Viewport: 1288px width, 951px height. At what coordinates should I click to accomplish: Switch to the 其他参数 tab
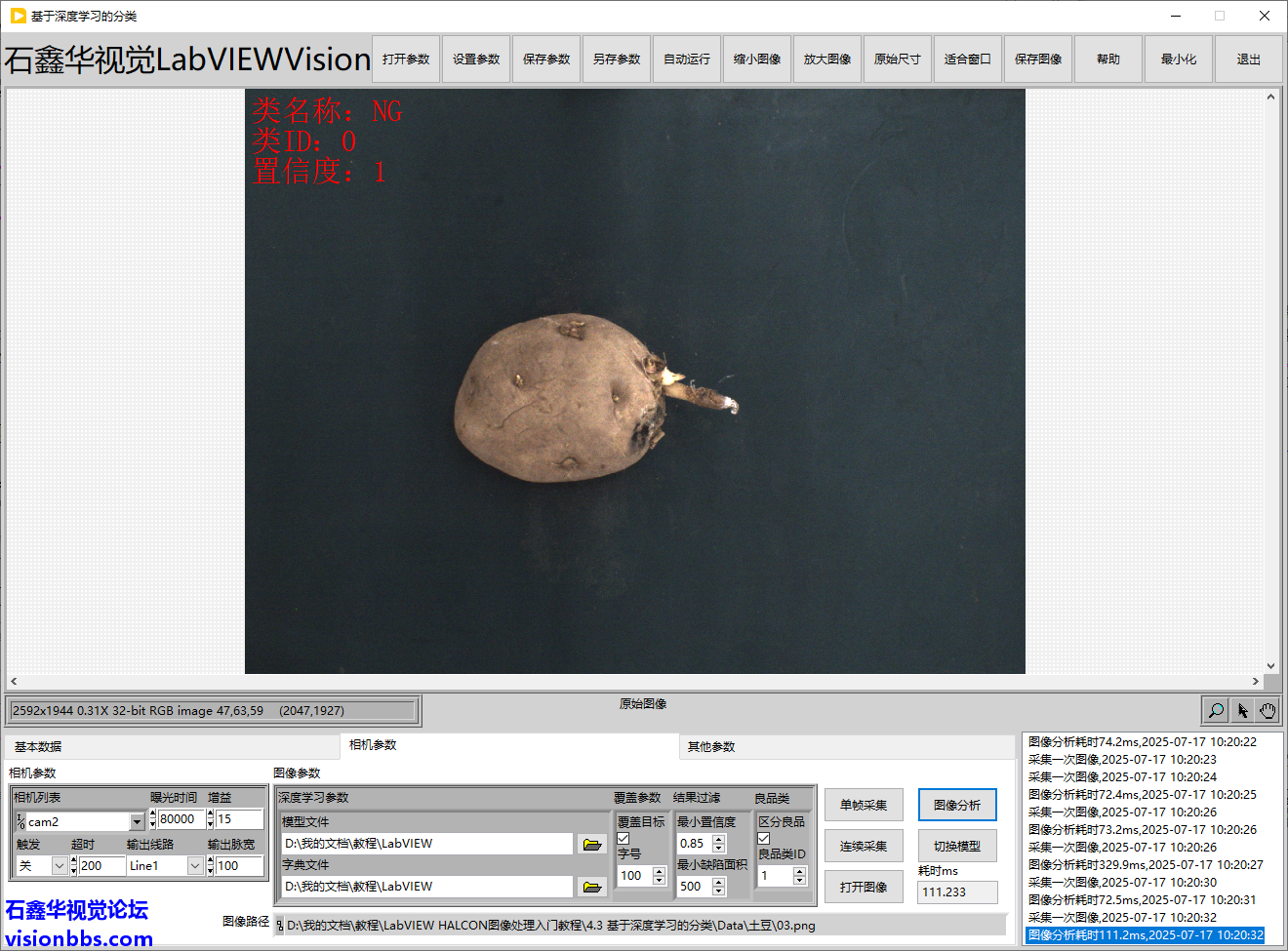710,746
